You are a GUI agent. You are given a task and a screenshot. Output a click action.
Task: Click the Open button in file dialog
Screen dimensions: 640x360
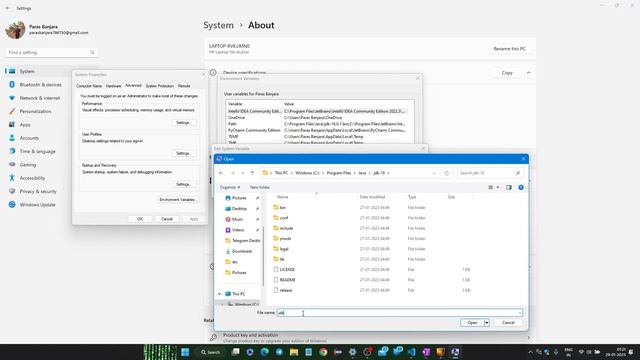(x=472, y=322)
